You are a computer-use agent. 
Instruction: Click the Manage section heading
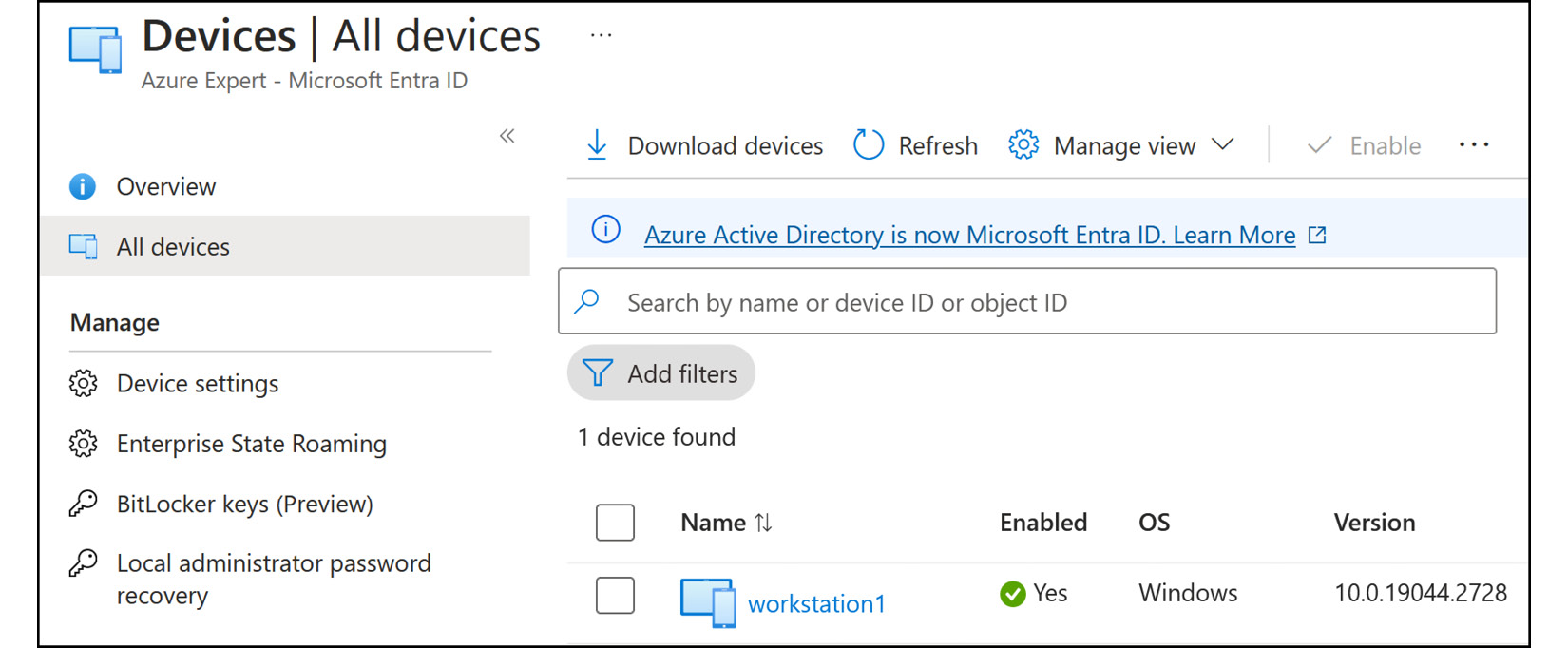coord(115,323)
